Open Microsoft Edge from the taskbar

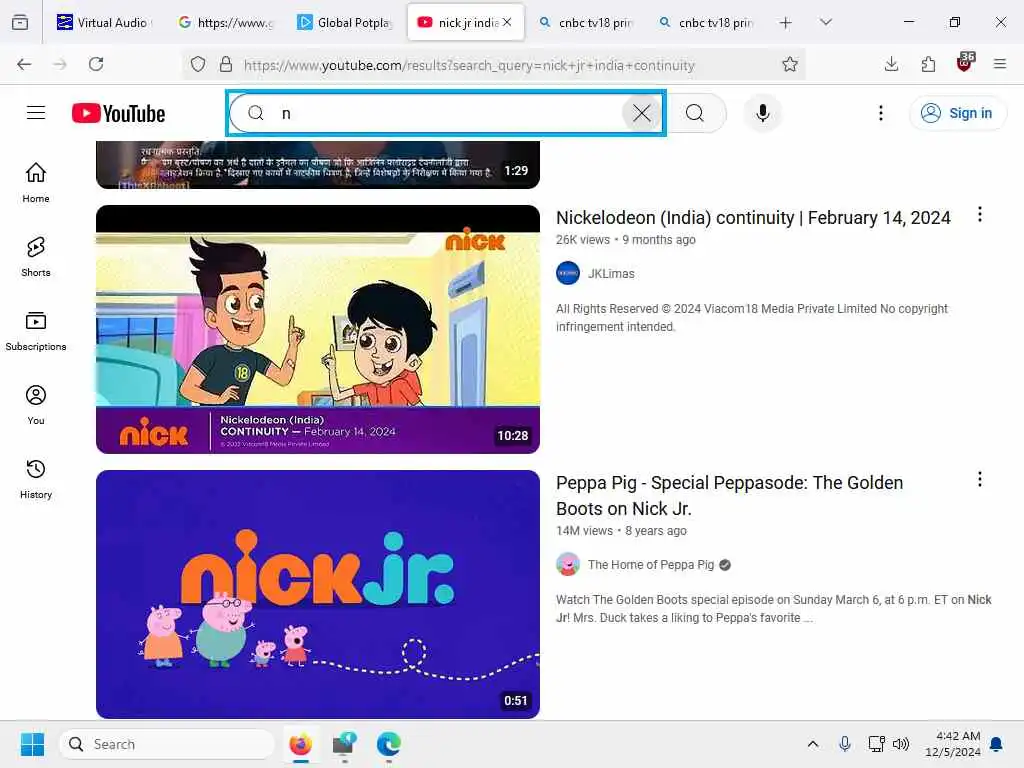coord(389,744)
